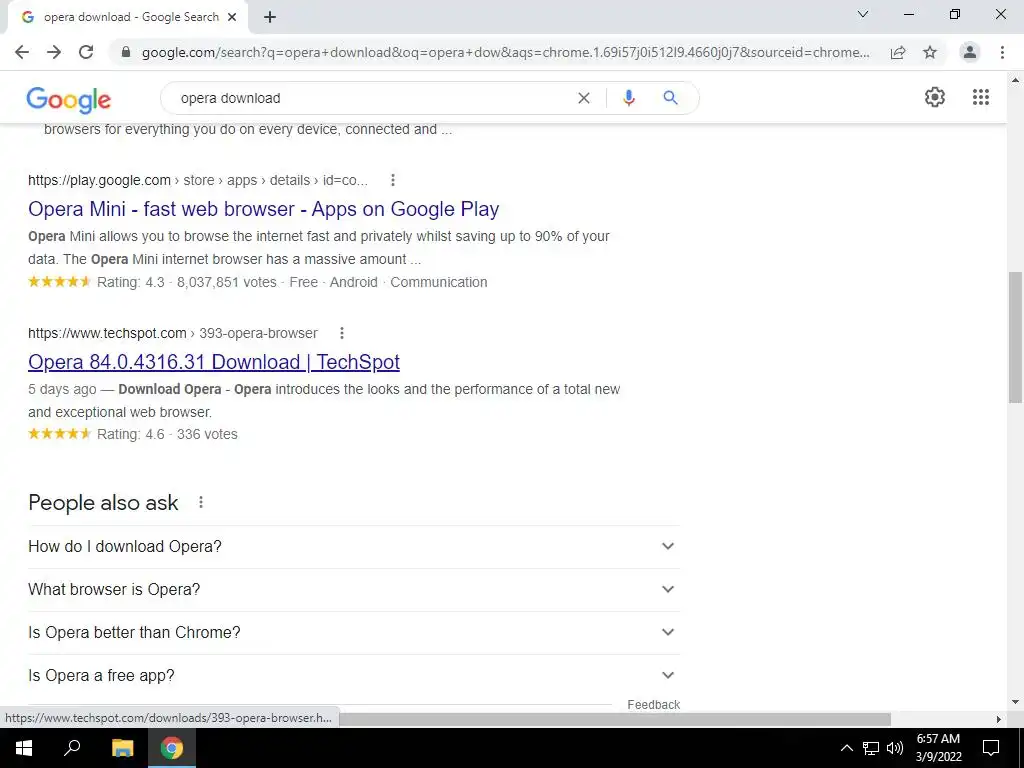Click techspot.com result URL breadcrumb
The image size is (1024, 768).
pos(172,333)
